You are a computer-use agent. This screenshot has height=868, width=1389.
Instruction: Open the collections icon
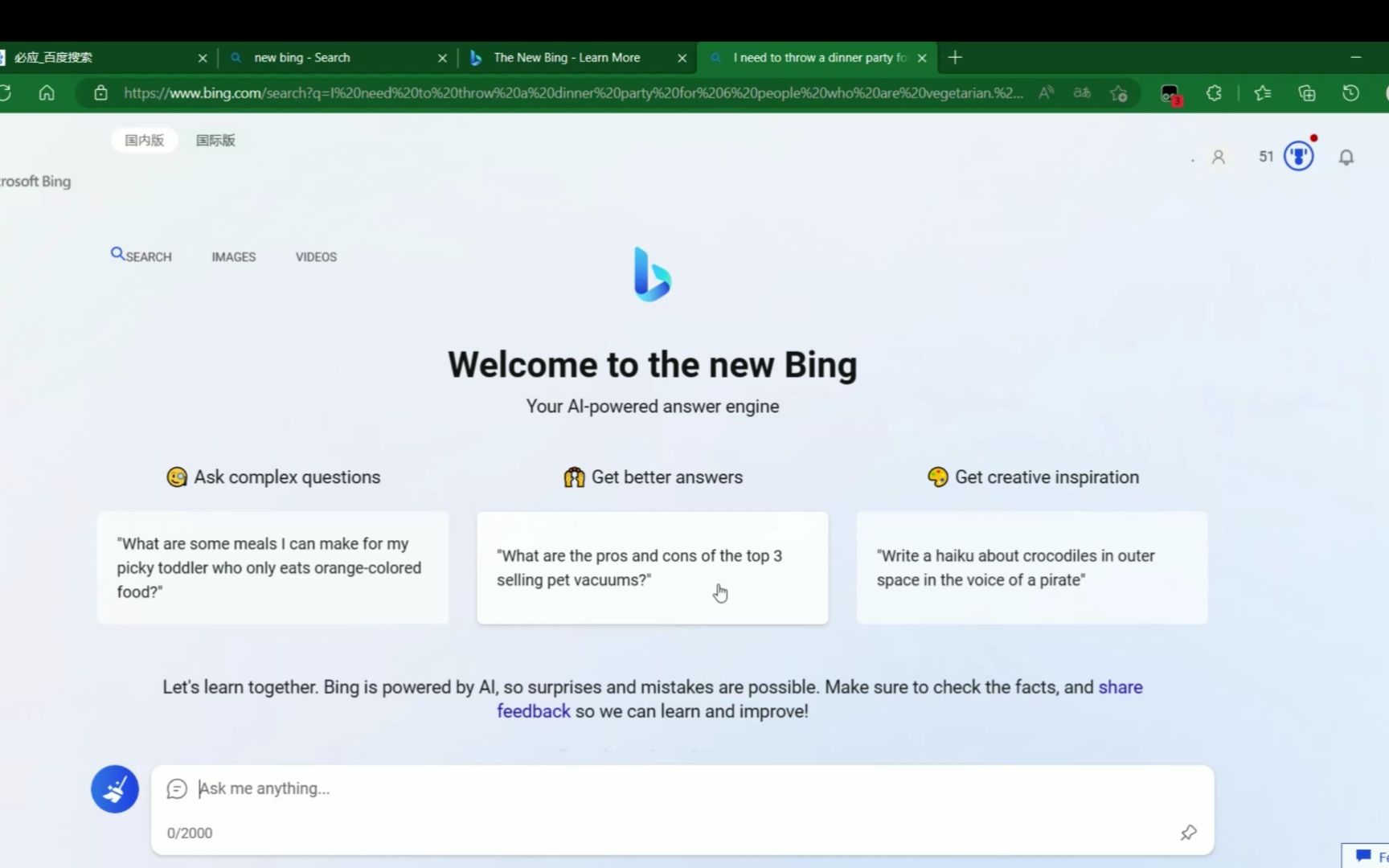[1307, 93]
